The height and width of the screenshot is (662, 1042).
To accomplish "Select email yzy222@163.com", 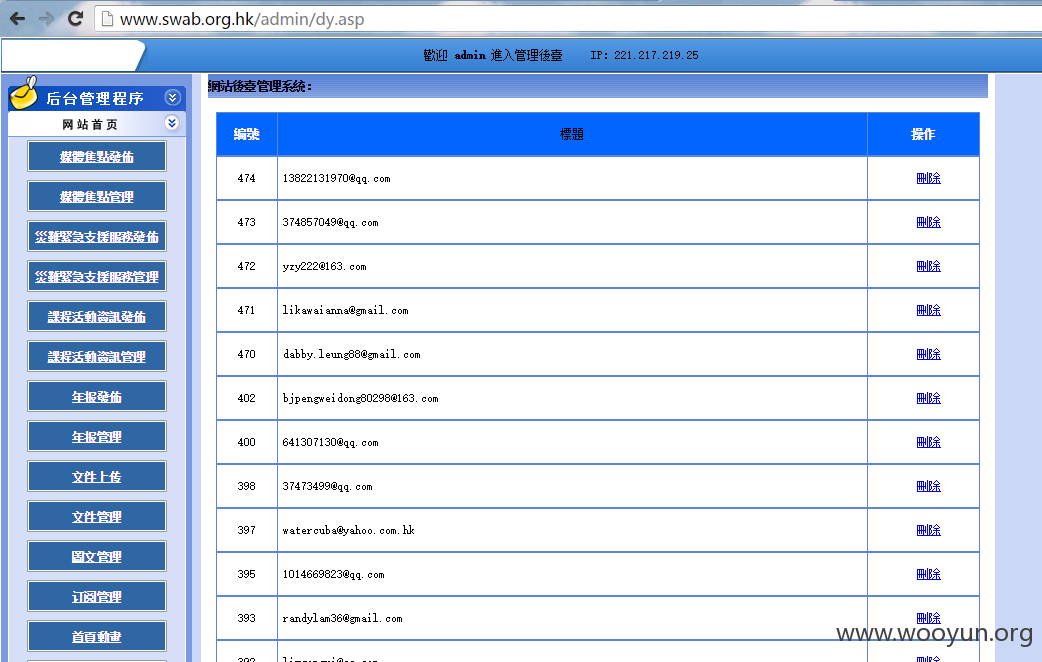I will click(x=324, y=266).
